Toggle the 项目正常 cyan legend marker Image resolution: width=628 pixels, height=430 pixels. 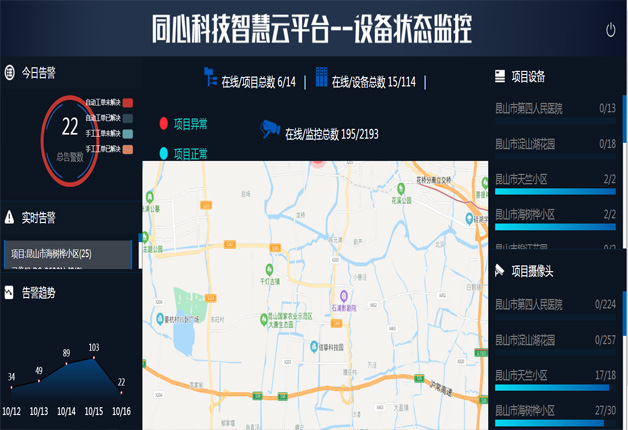(x=164, y=153)
